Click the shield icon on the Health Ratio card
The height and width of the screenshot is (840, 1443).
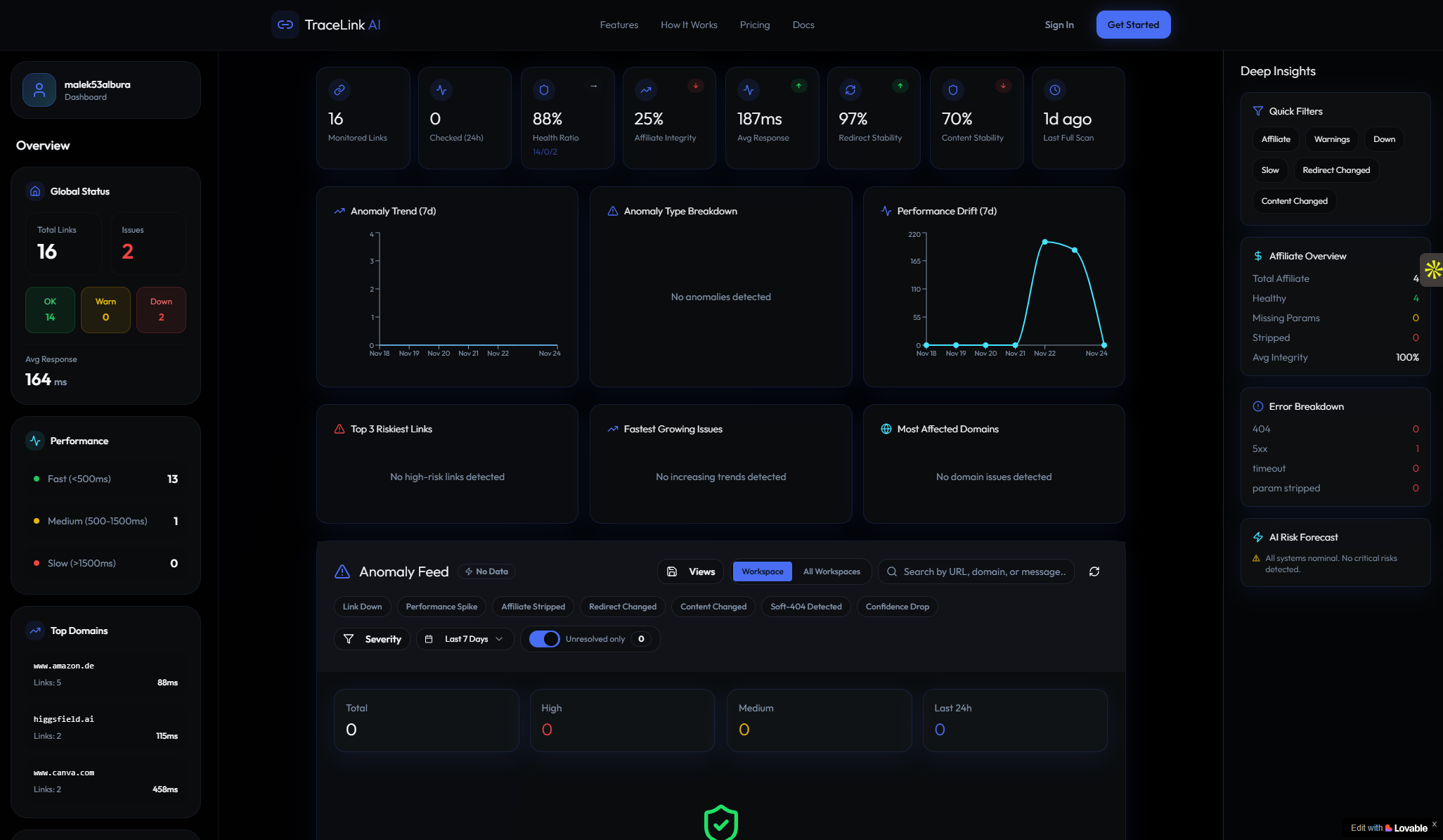click(543, 90)
